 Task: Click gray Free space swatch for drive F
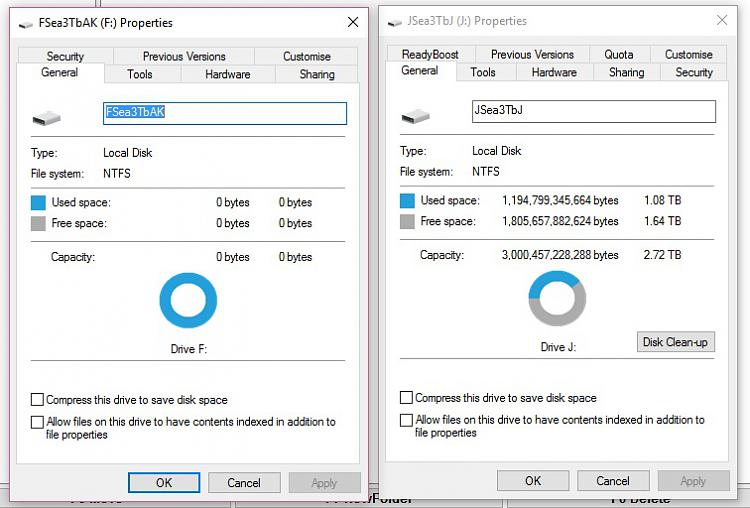click(38, 223)
